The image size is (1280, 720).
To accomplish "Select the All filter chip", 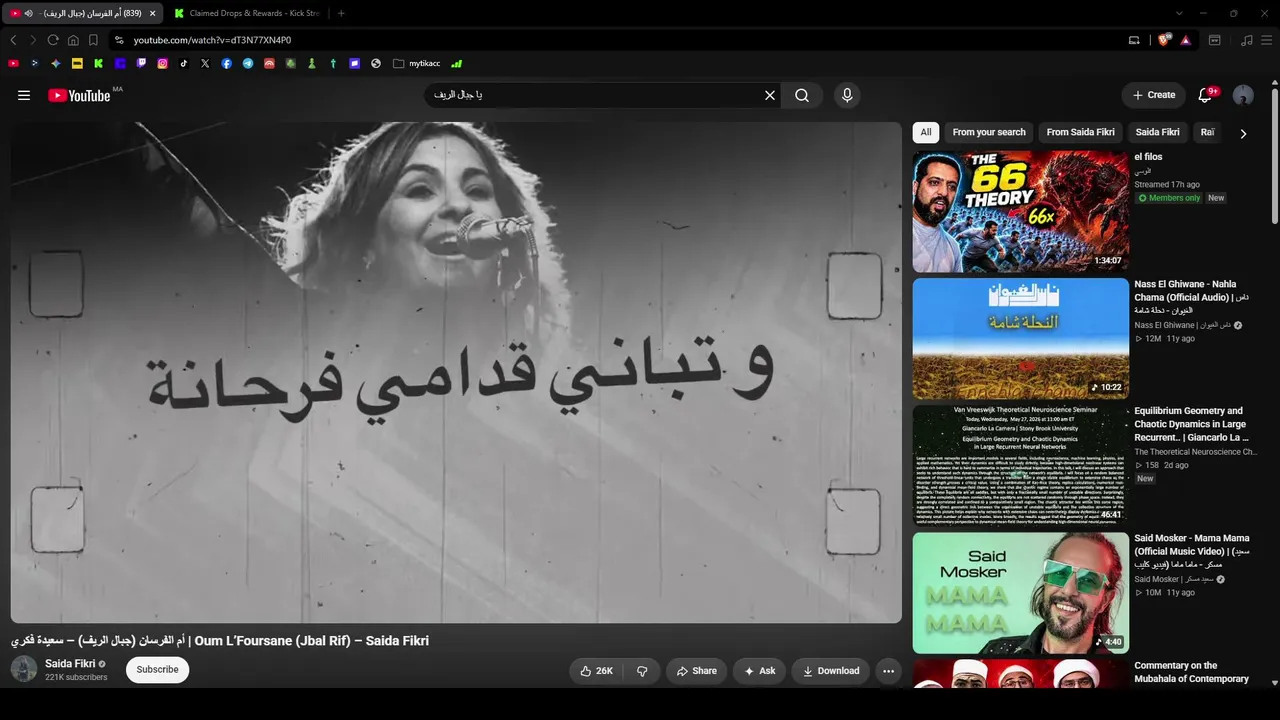I will point(926,132).
